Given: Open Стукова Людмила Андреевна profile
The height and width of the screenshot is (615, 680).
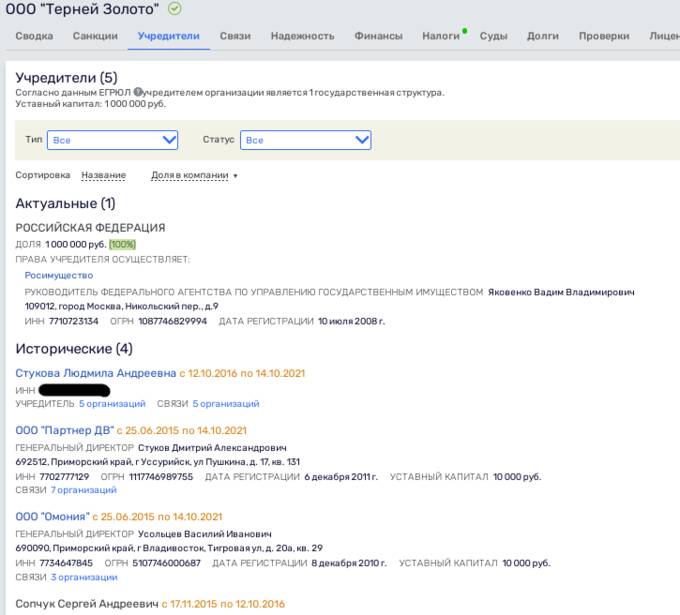Looking at the screenshot, I should click(x=96, y=373).
